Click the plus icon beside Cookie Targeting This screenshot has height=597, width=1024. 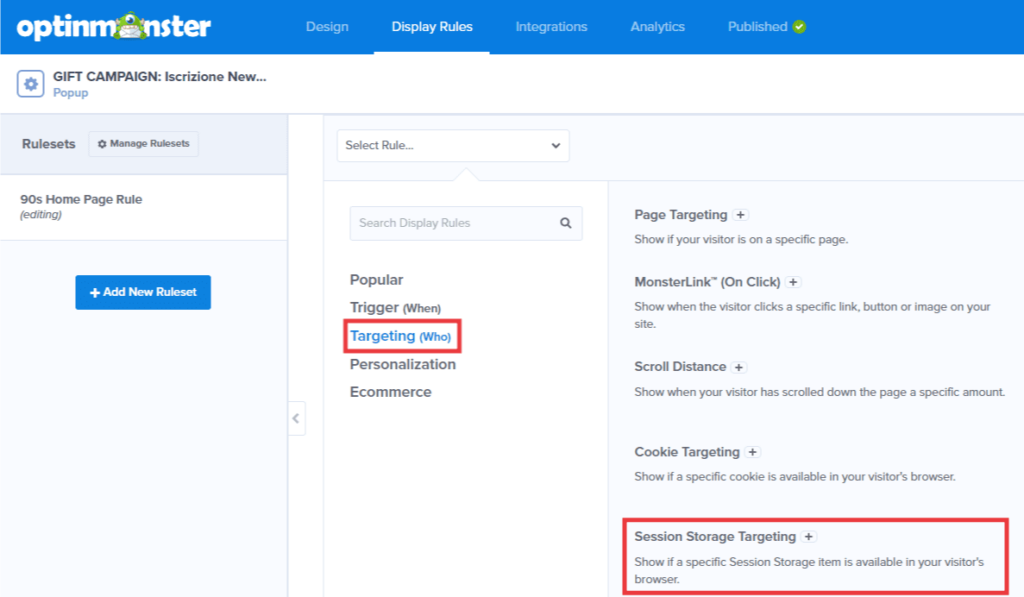[752, 451]
